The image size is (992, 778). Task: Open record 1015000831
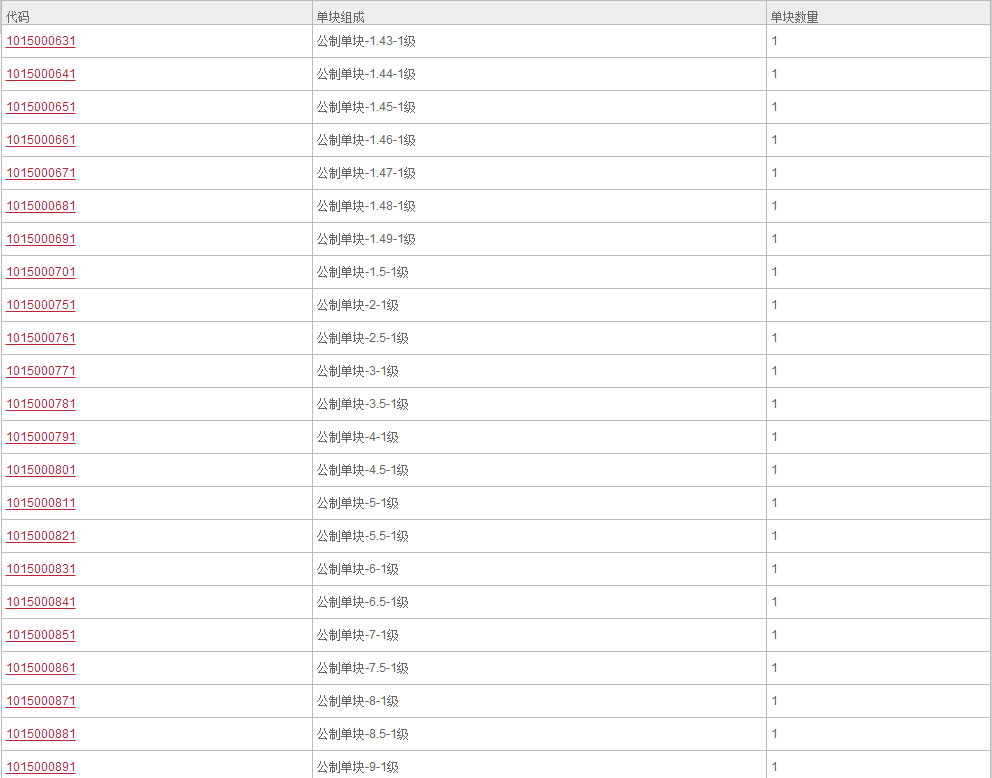[41, 569]
